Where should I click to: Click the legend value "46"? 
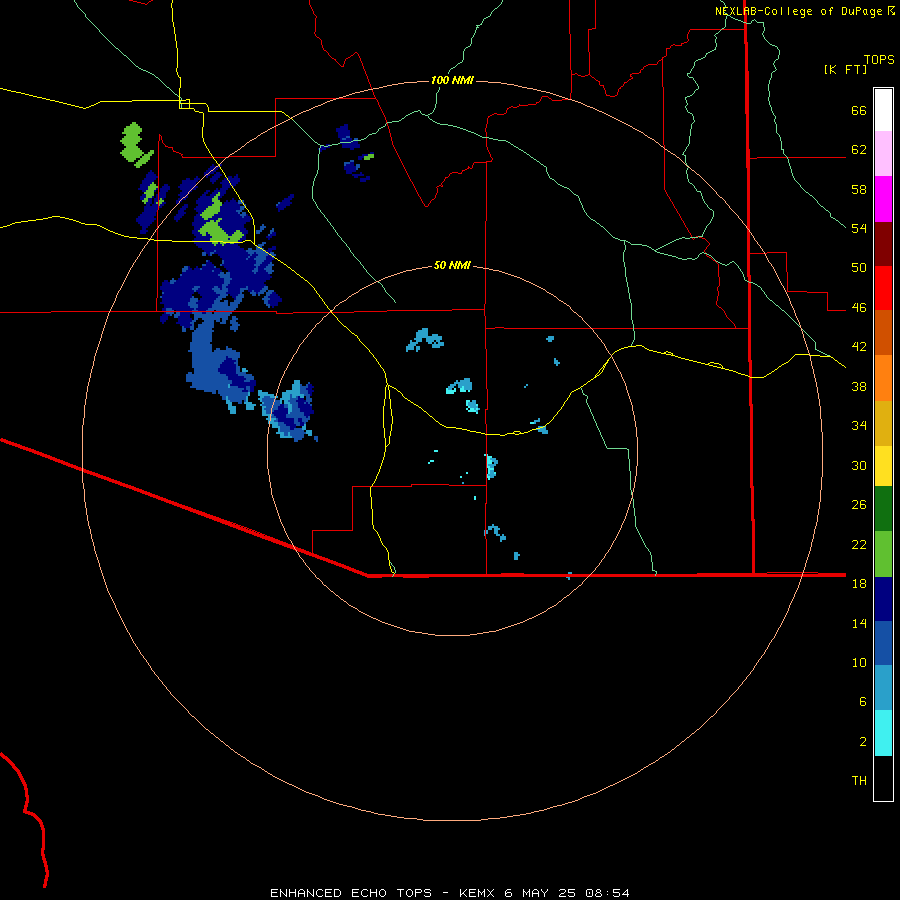pyautogui.click(x=859, y=308)
